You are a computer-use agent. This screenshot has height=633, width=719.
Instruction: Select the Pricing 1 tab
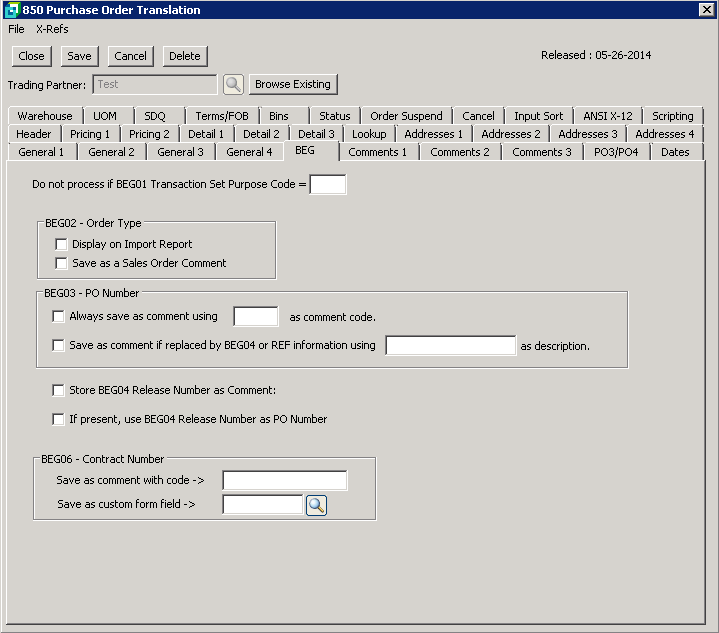(90, 134)
